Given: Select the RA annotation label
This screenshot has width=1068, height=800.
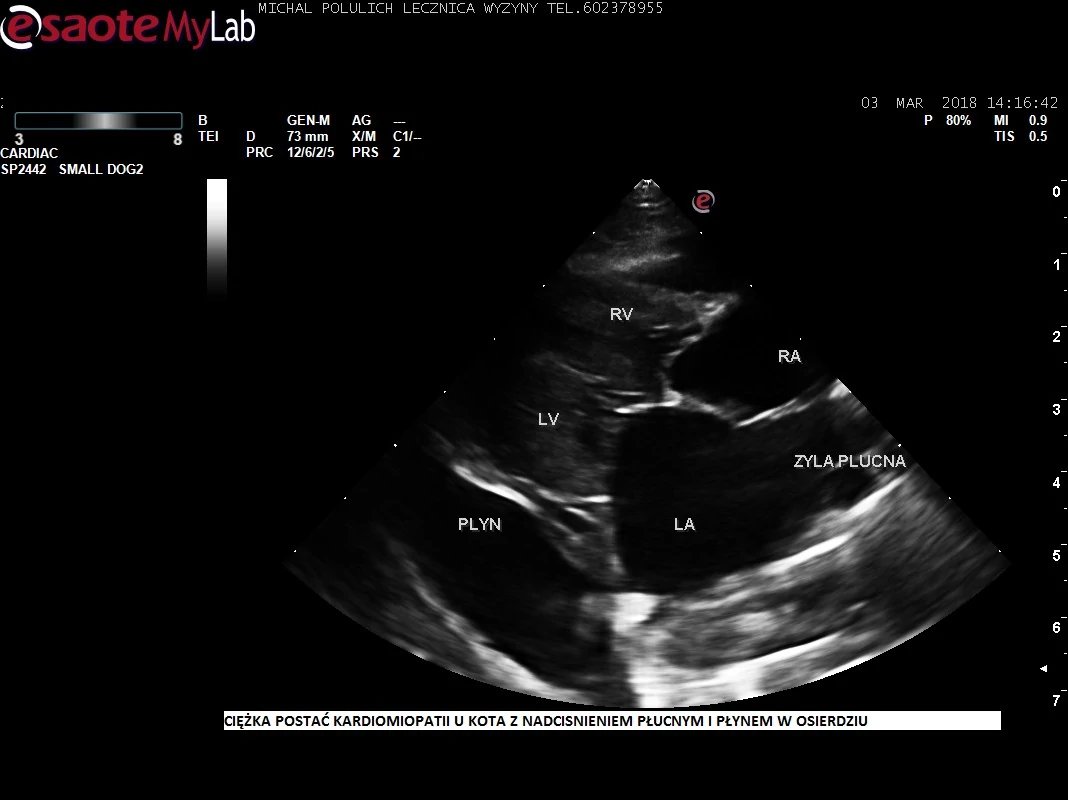Looking at the screenshot, I should (x=789, y=356).
